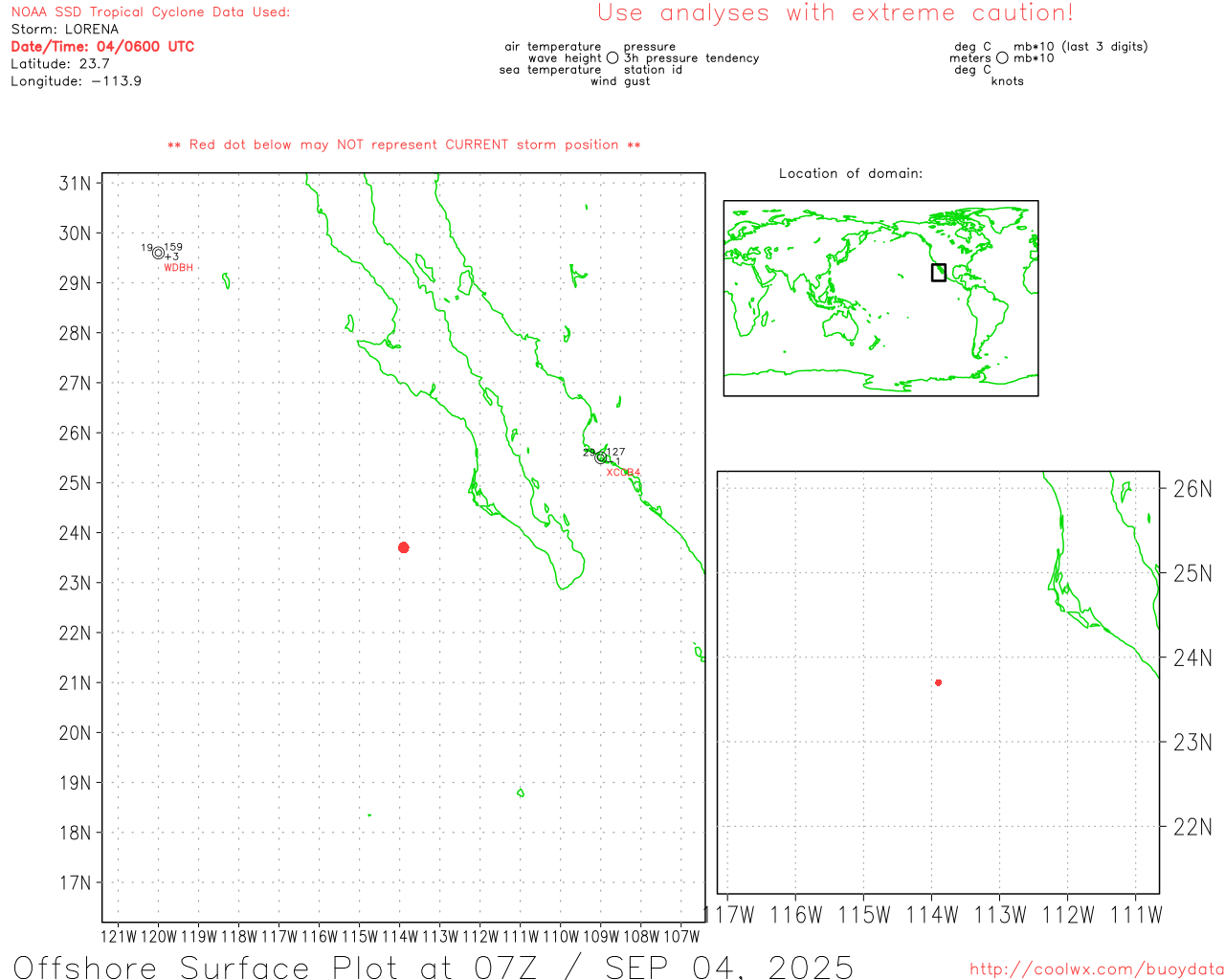
Task: Click the XCOB4 station circle marker
Action: (x=601, y=457)
